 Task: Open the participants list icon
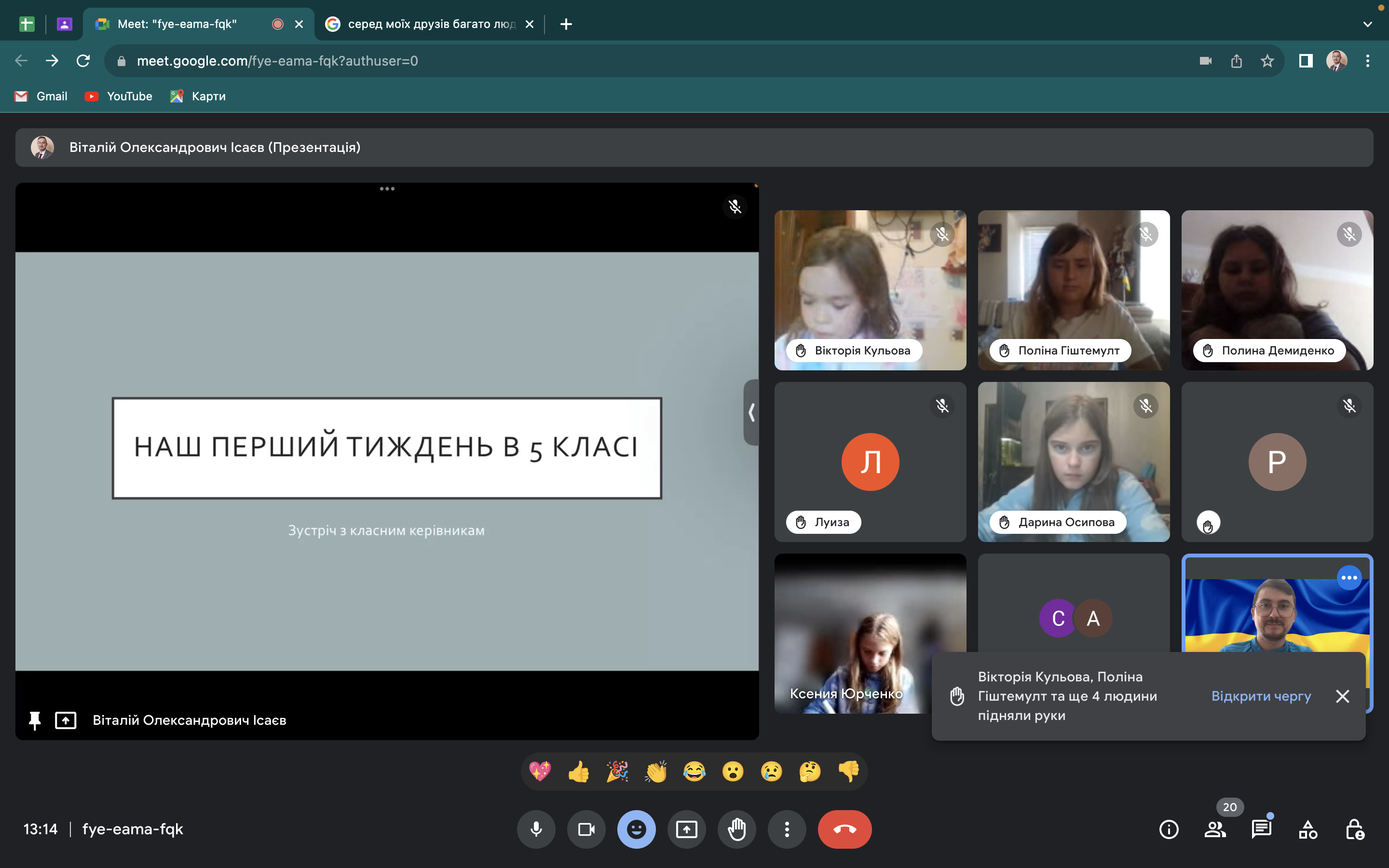click(1214, 829)
